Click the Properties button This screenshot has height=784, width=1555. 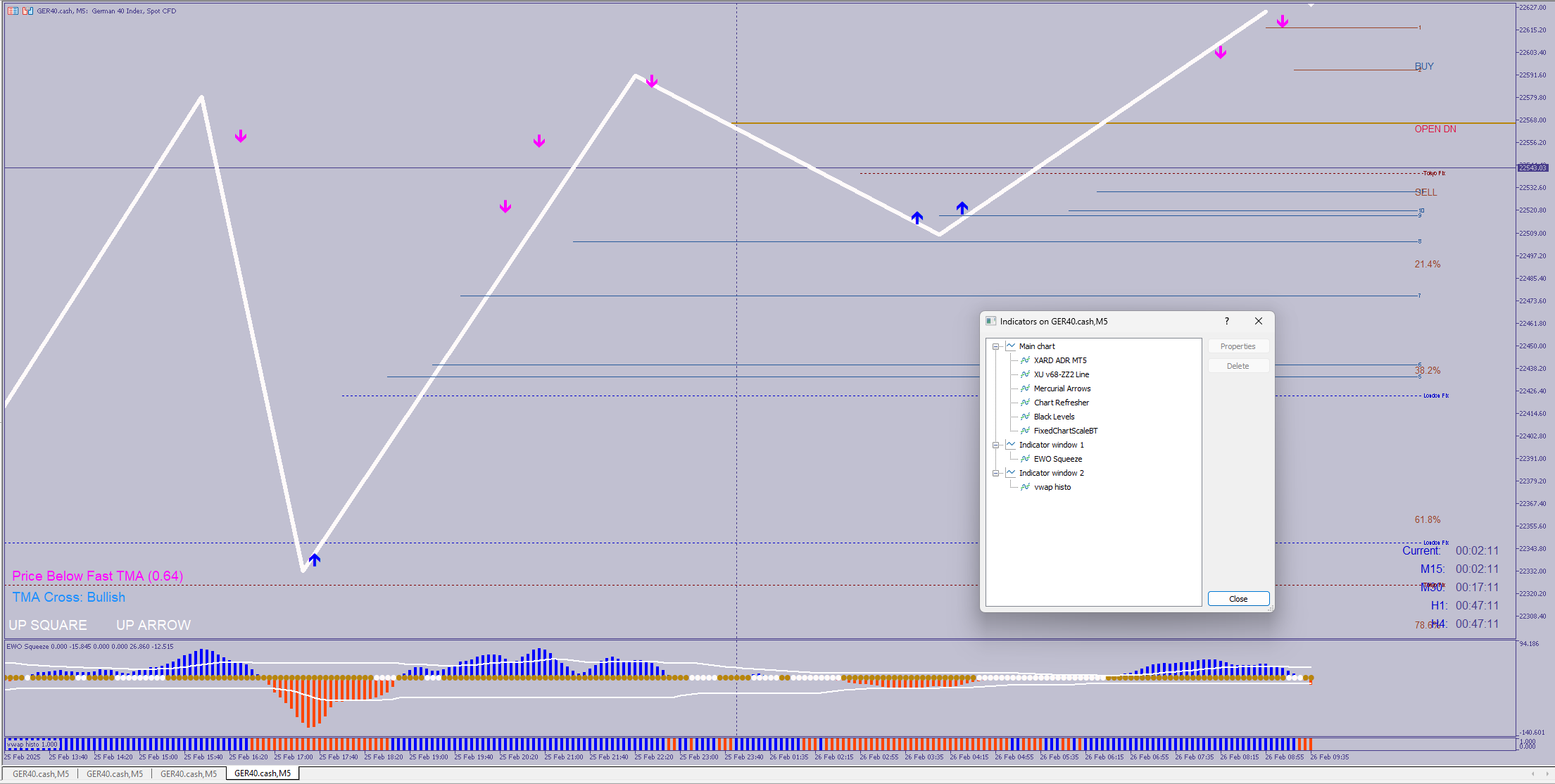click(1238, 346)
